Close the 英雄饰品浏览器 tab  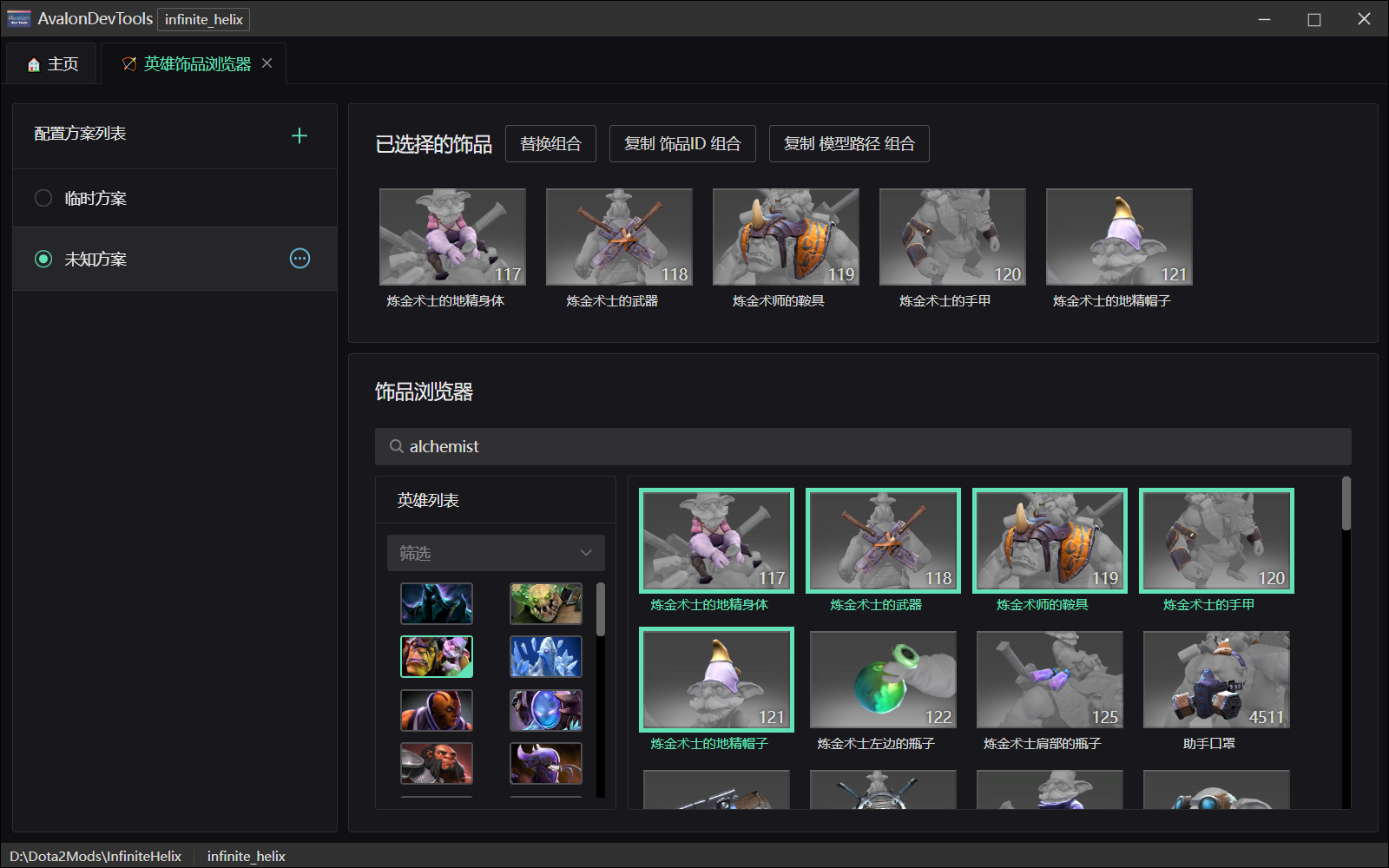267,63
